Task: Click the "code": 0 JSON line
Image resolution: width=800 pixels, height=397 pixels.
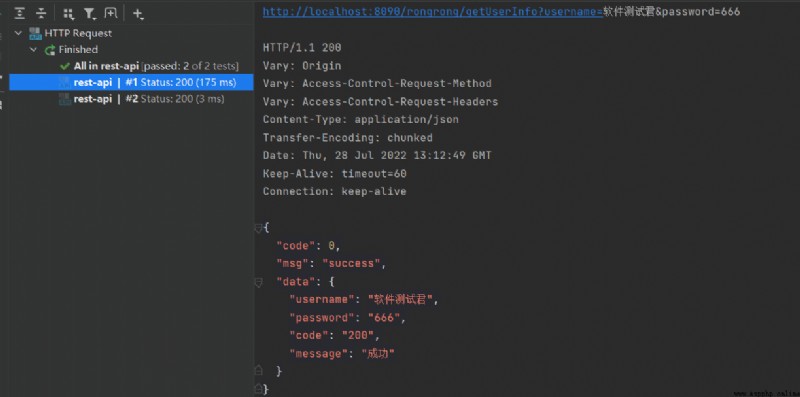Action: [x=308, y=246]
